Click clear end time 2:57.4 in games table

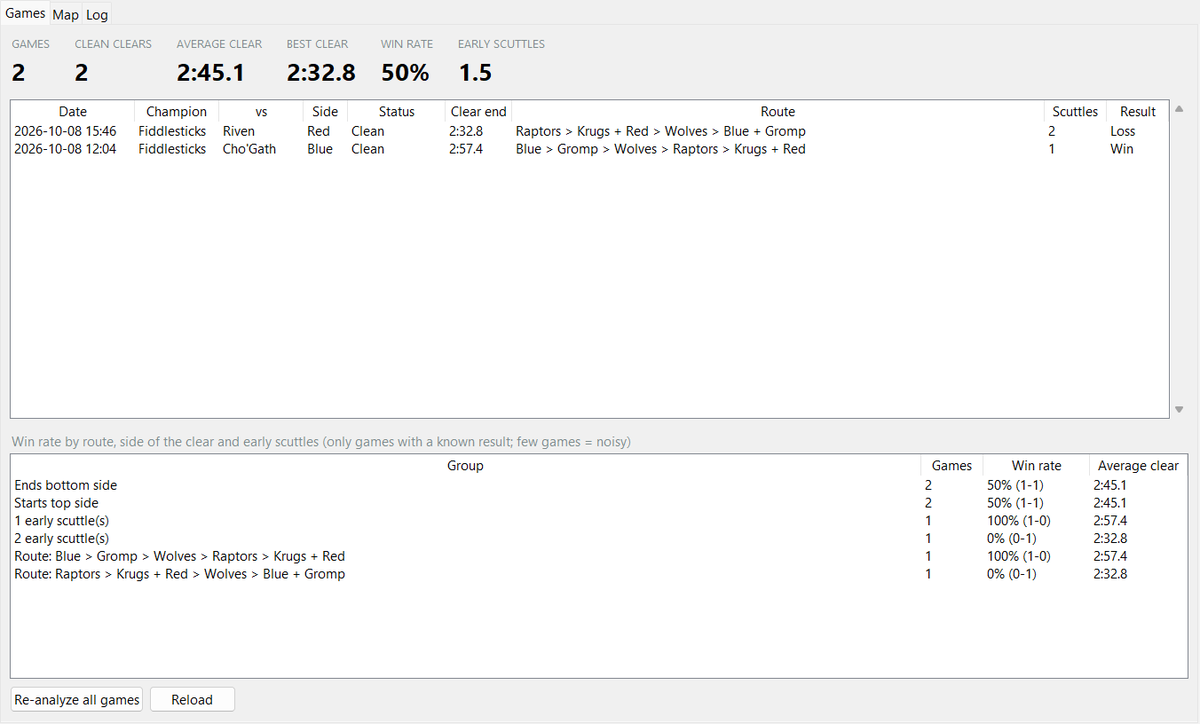tap(466, 149)
